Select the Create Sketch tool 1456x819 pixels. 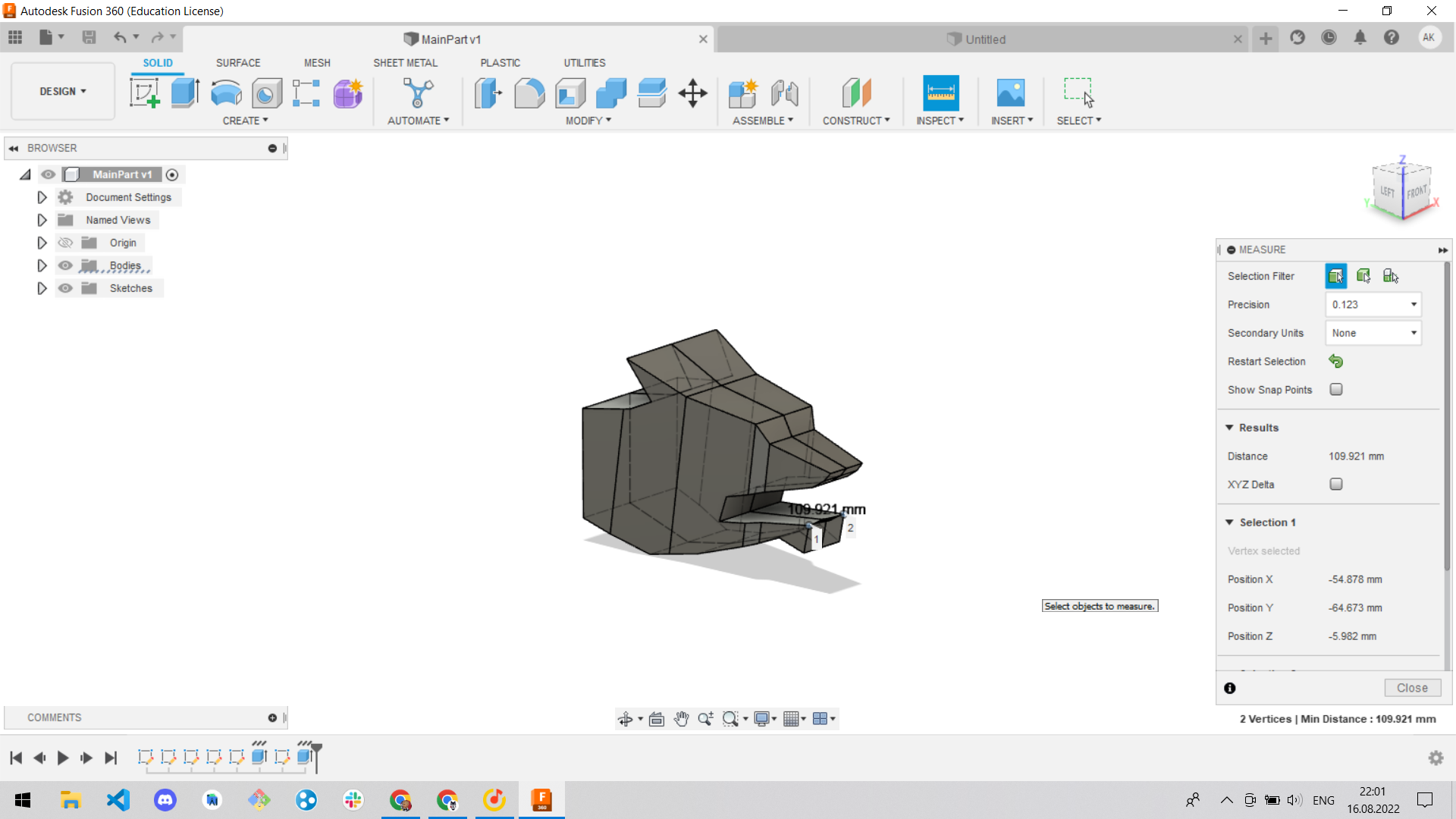pyautogui.click(x=144, y=93)
